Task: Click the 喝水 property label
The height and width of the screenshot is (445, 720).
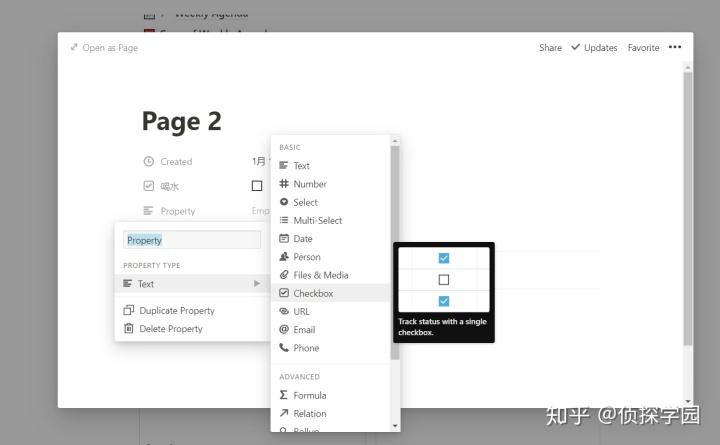Action: coord(169,186)
